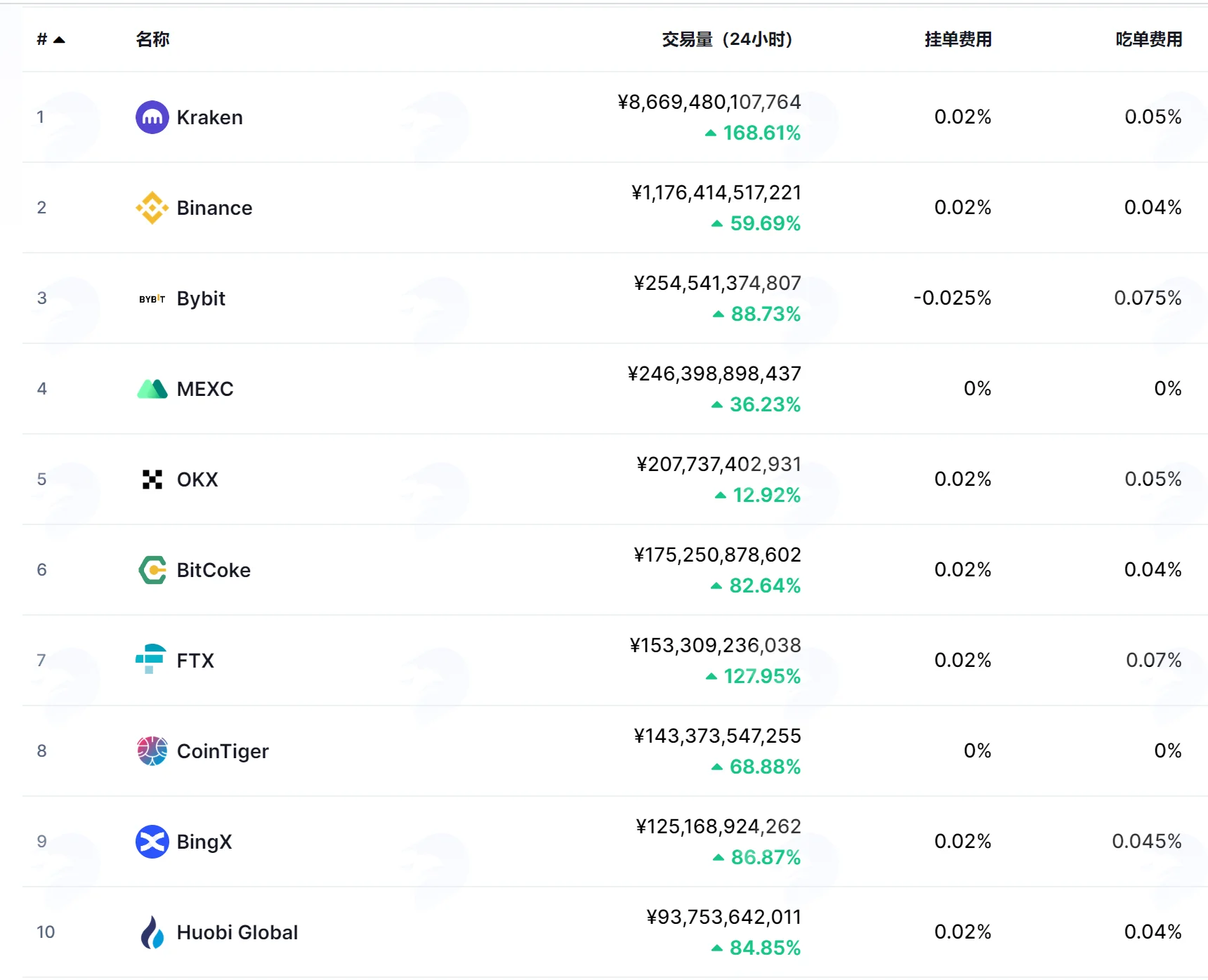Click the BitCoke logo icon
The image size is (1208, 980).
[x=152, y=570]
